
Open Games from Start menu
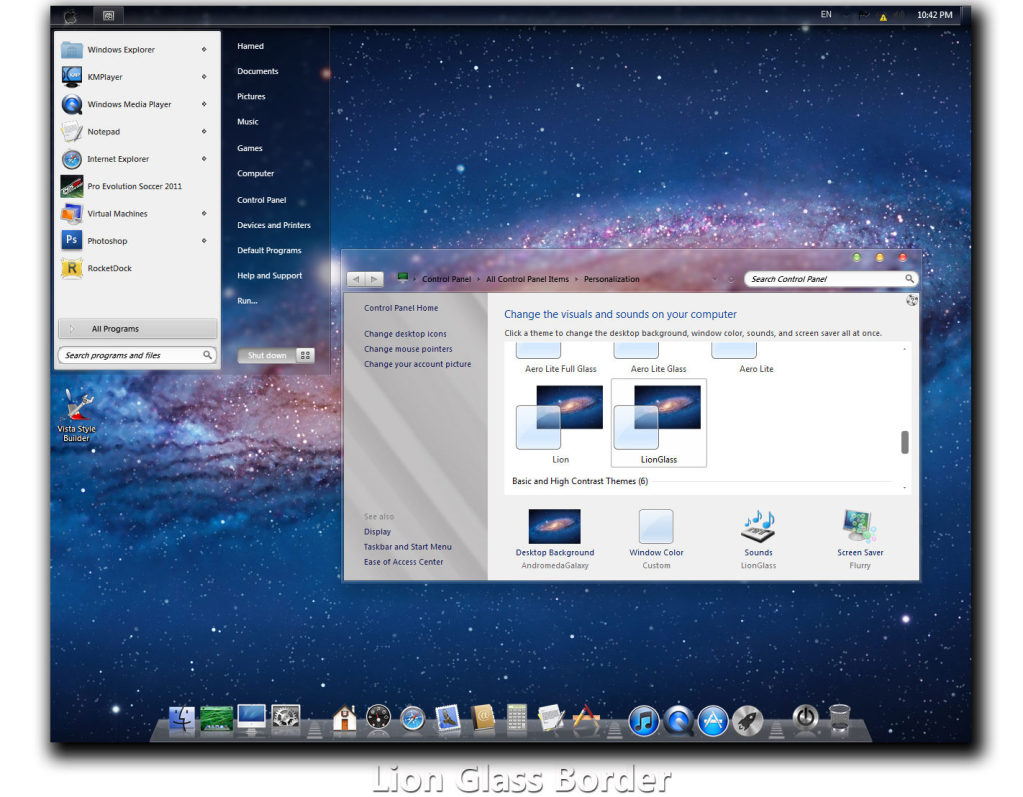pyautogui.click(x=250, y=148)
